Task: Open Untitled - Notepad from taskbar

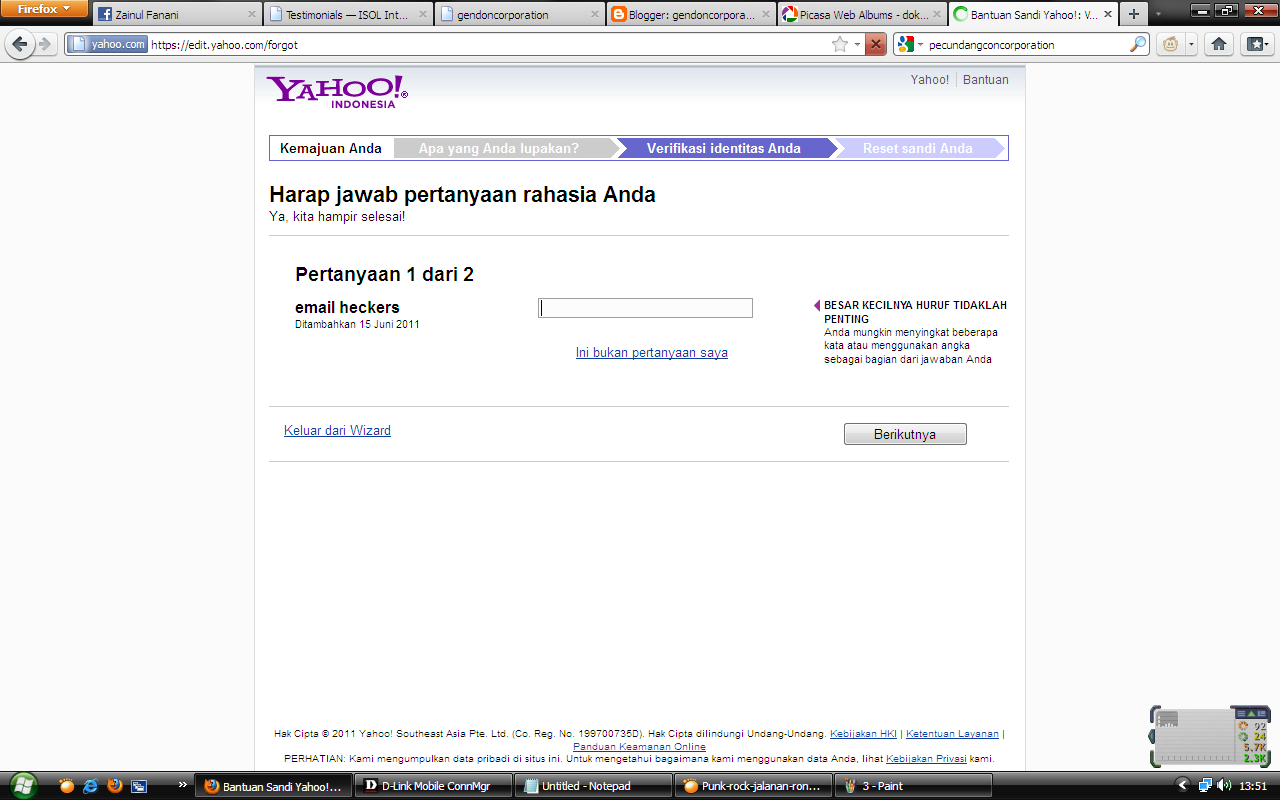Action: 593,786
